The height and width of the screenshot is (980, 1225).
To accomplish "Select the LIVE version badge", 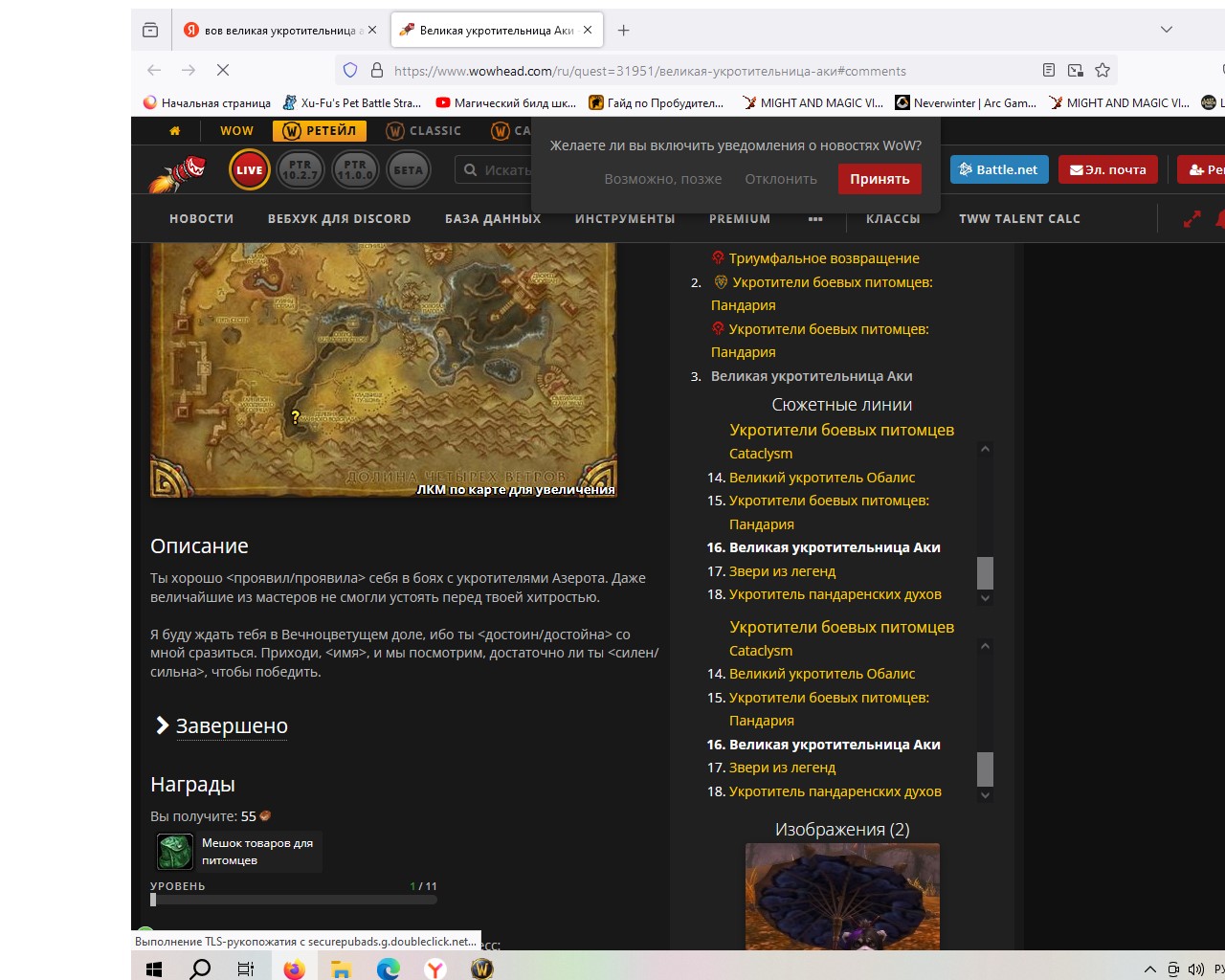I will pos(249,170).
